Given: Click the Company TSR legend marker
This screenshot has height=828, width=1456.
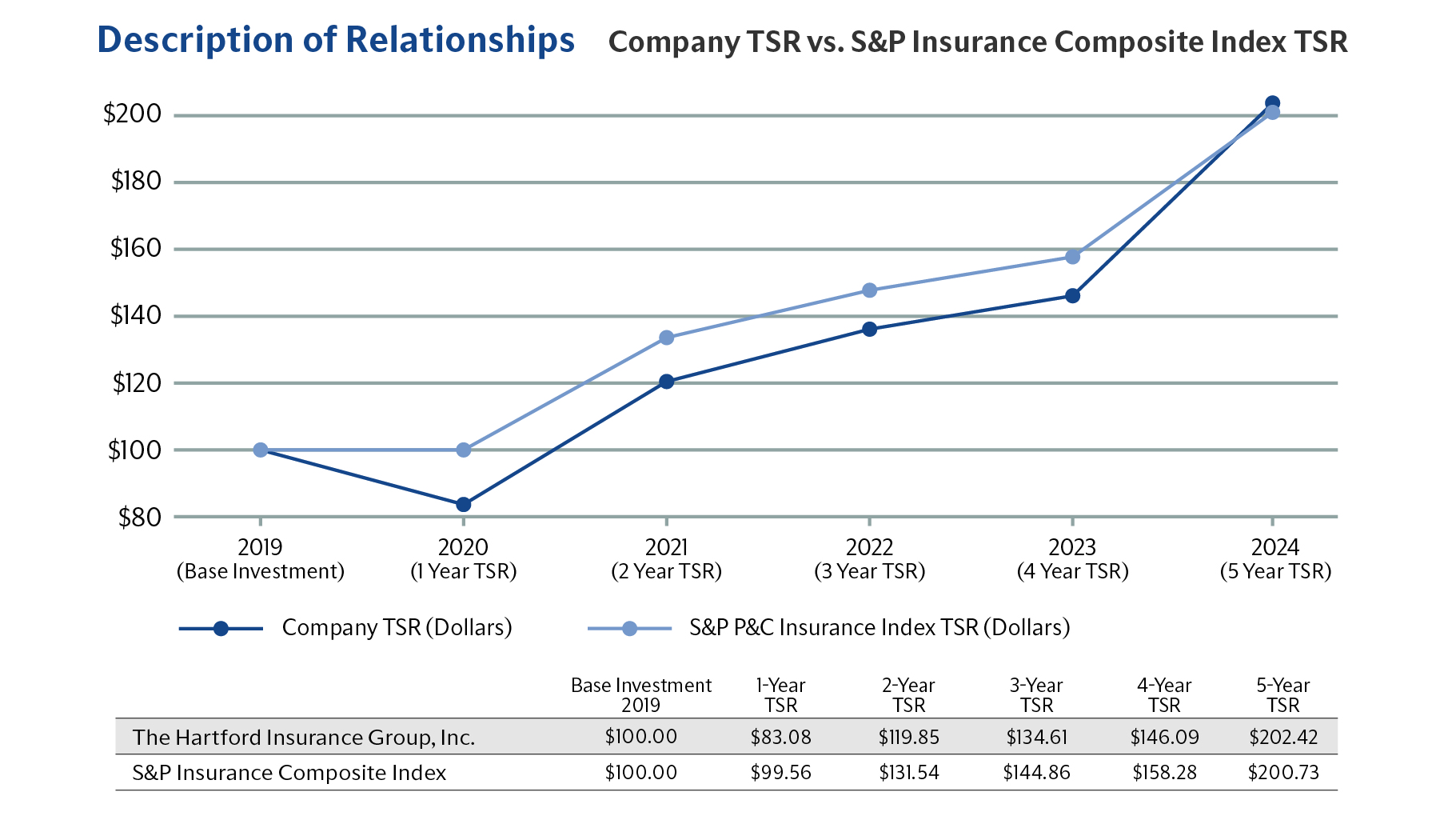Looking at the screenshot, I should click(221, 629).
